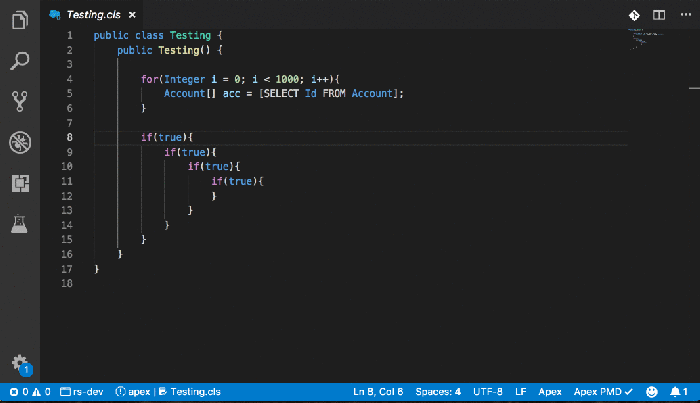Click the 'i++' increment on line 4
The image size is (700, 403).
(x=320, y=79)
